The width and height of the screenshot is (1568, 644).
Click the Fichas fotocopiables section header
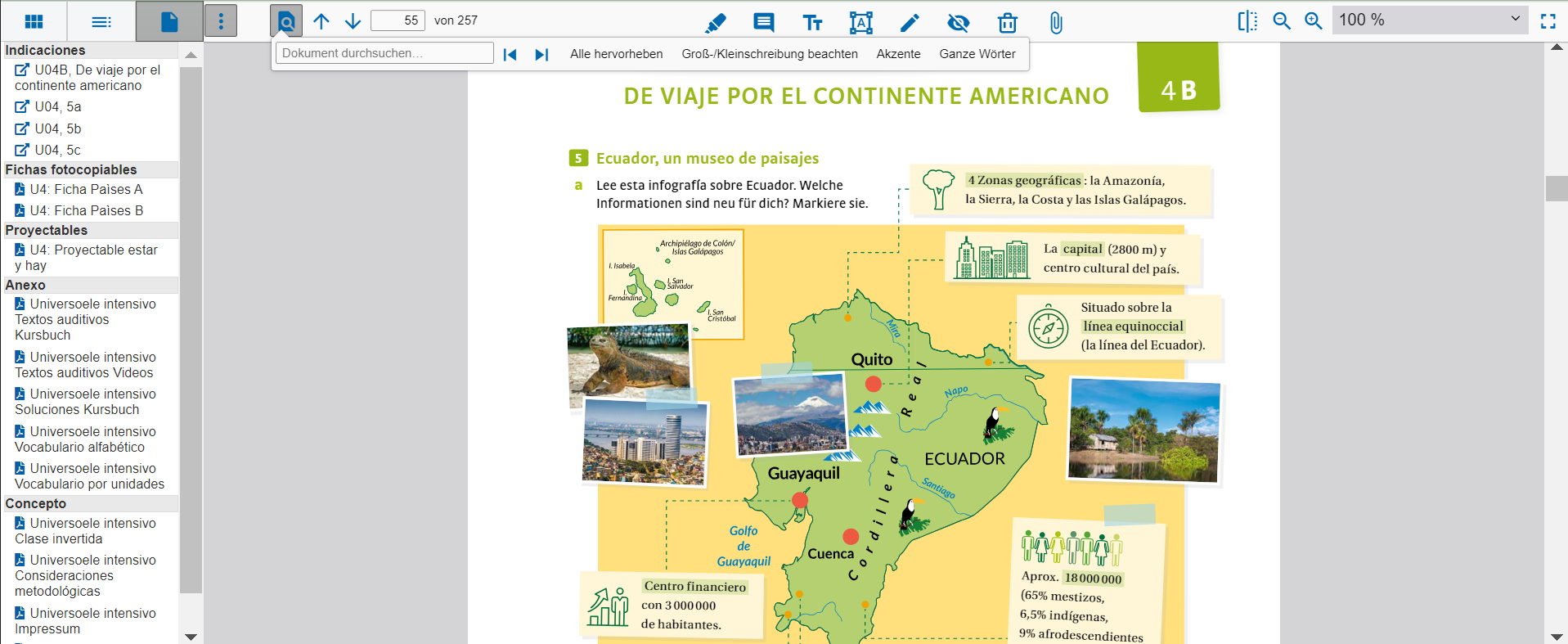90,169
